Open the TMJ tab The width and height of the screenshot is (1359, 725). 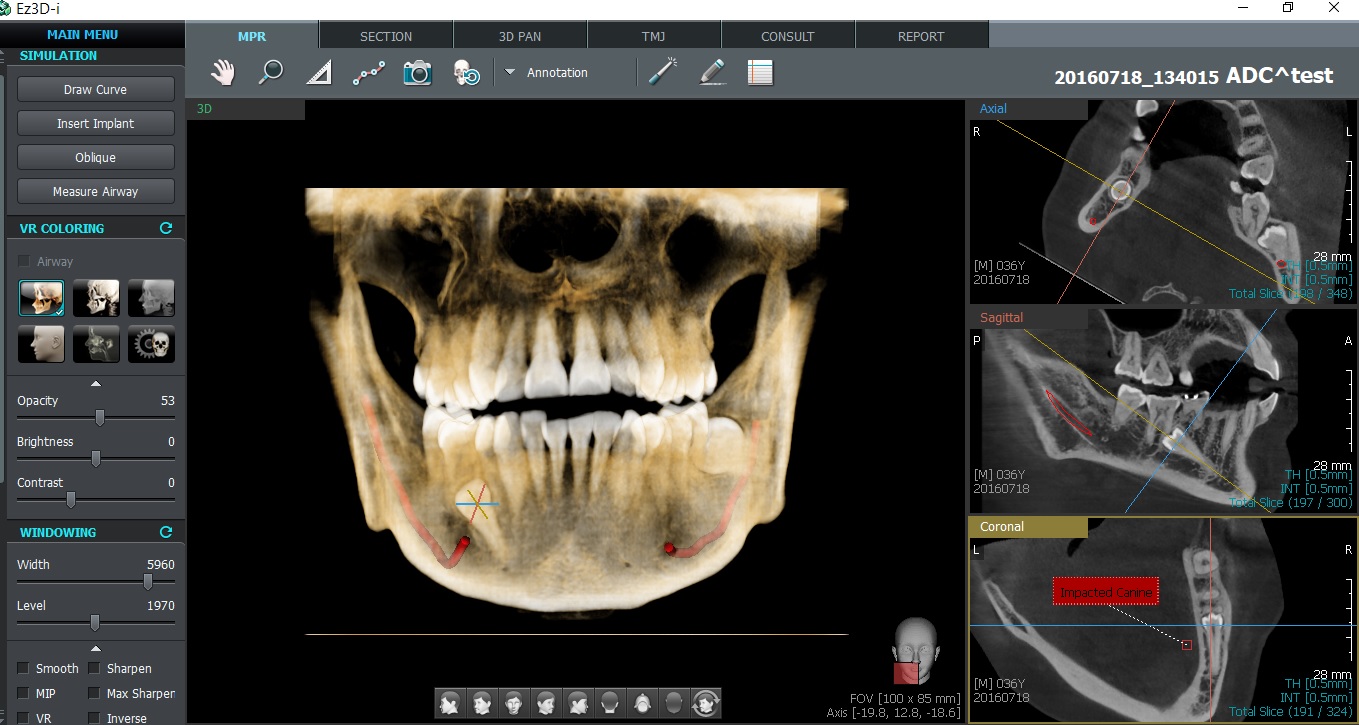point(654,36)
